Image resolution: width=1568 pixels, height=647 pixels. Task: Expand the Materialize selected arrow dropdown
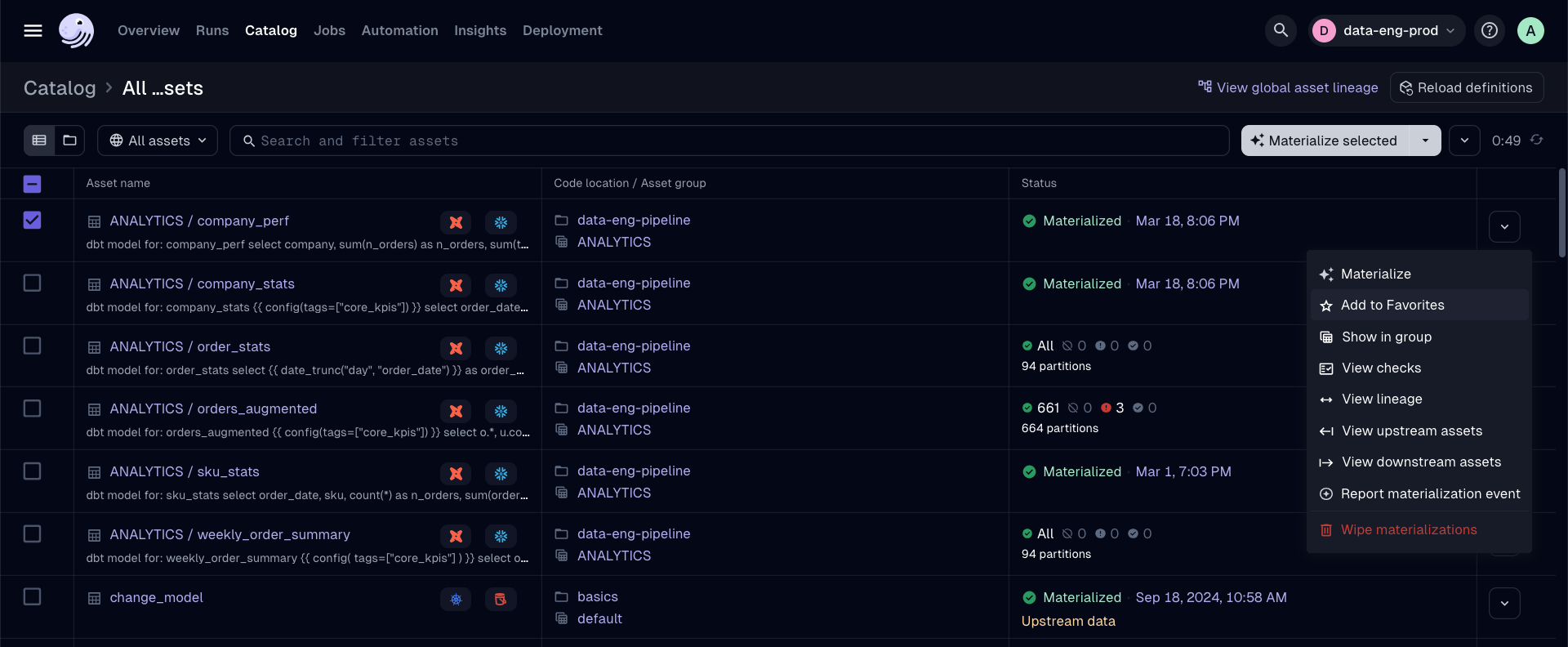[1425, 141]
